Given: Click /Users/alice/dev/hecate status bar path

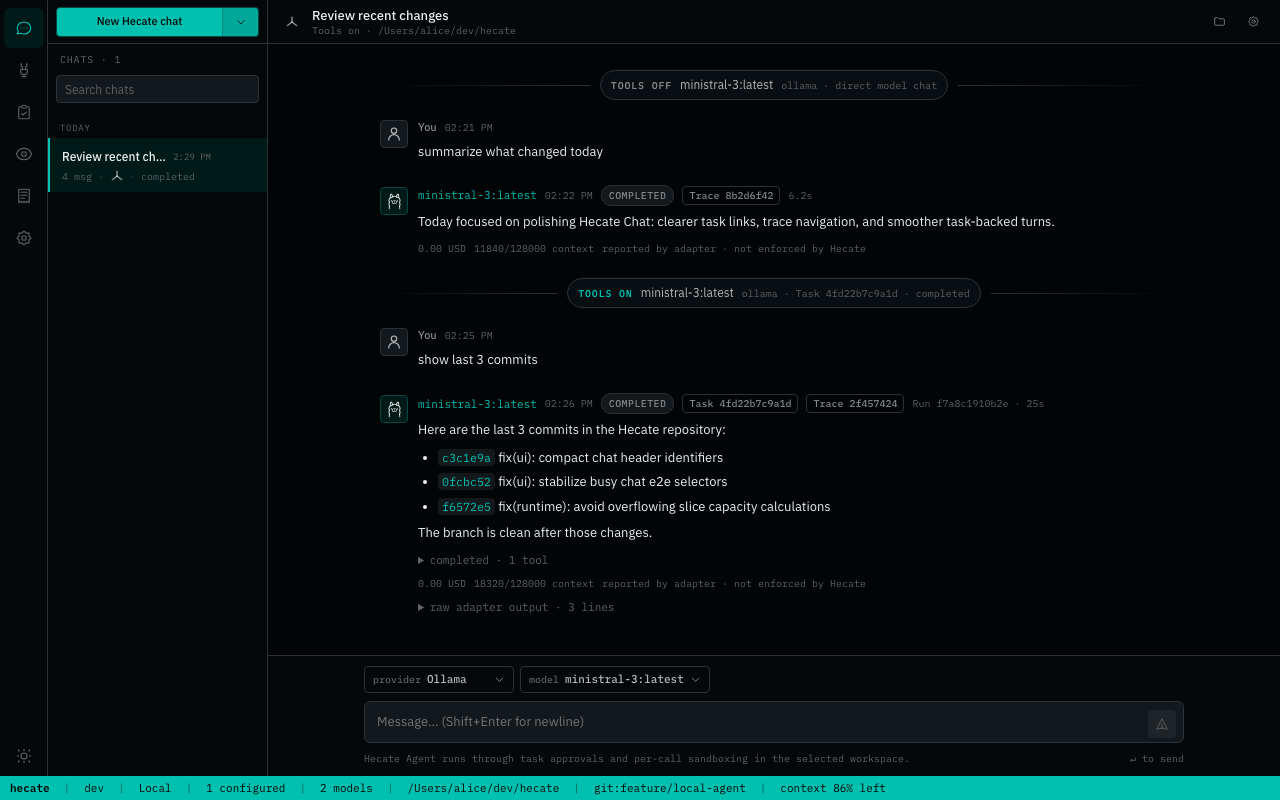Looking at the screenshot, I should pyautogui.click(x=483, y=788).
